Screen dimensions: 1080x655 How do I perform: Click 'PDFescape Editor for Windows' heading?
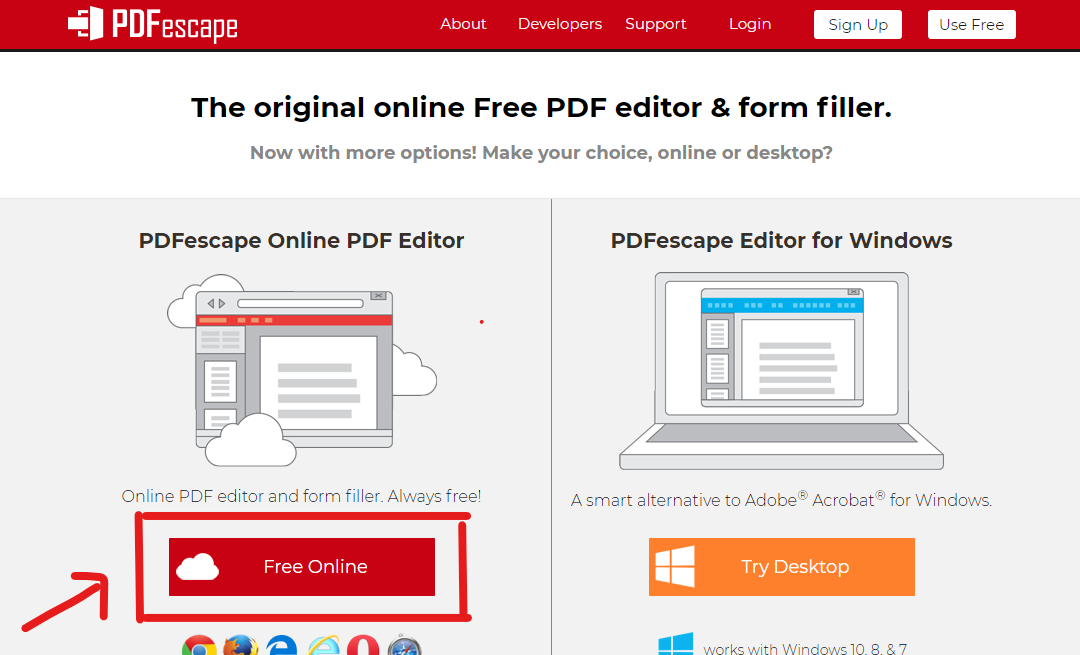pyautogui.click(x=781, y=240)
